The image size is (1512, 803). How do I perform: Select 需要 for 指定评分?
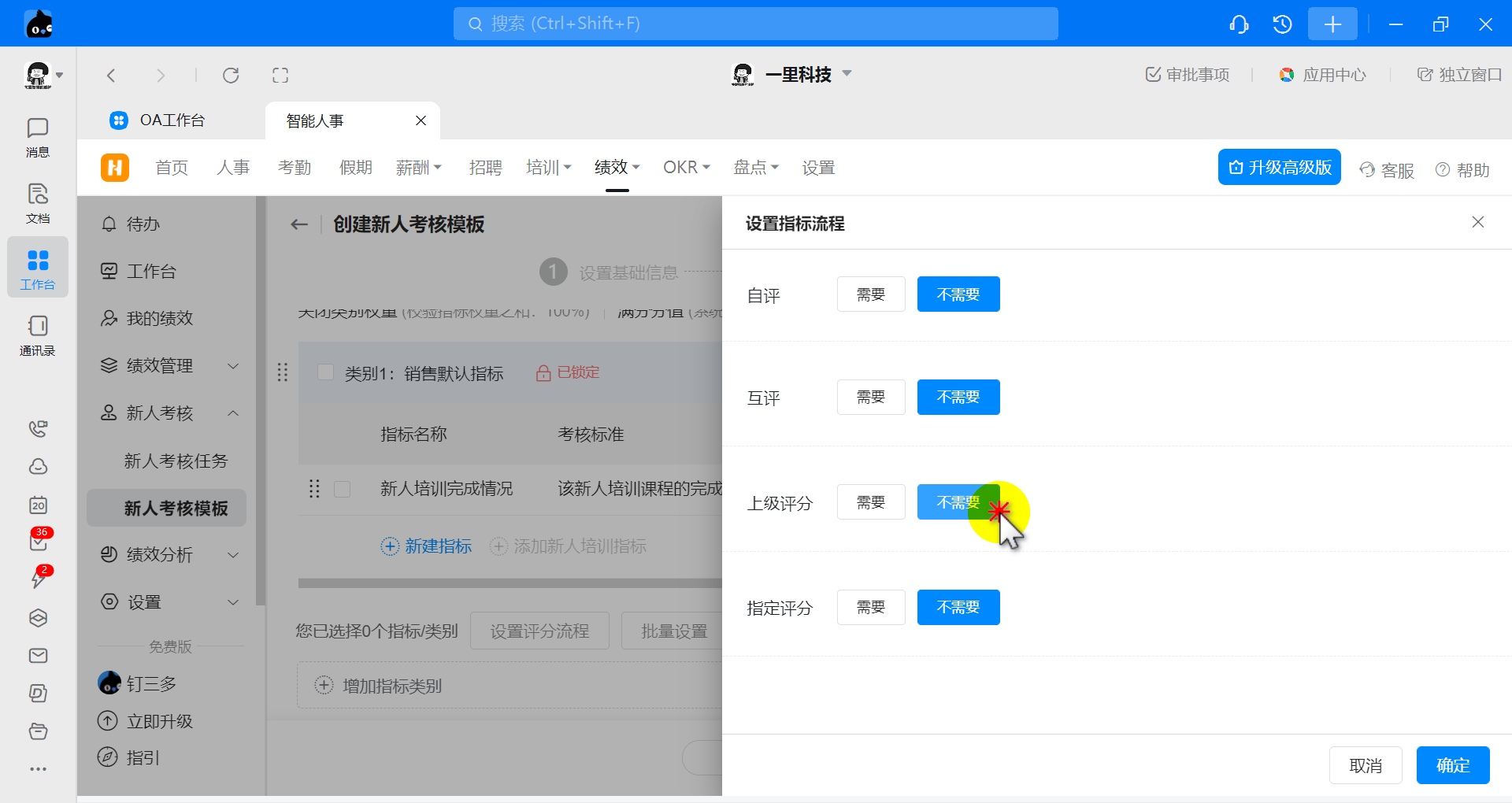pos(870,608)
